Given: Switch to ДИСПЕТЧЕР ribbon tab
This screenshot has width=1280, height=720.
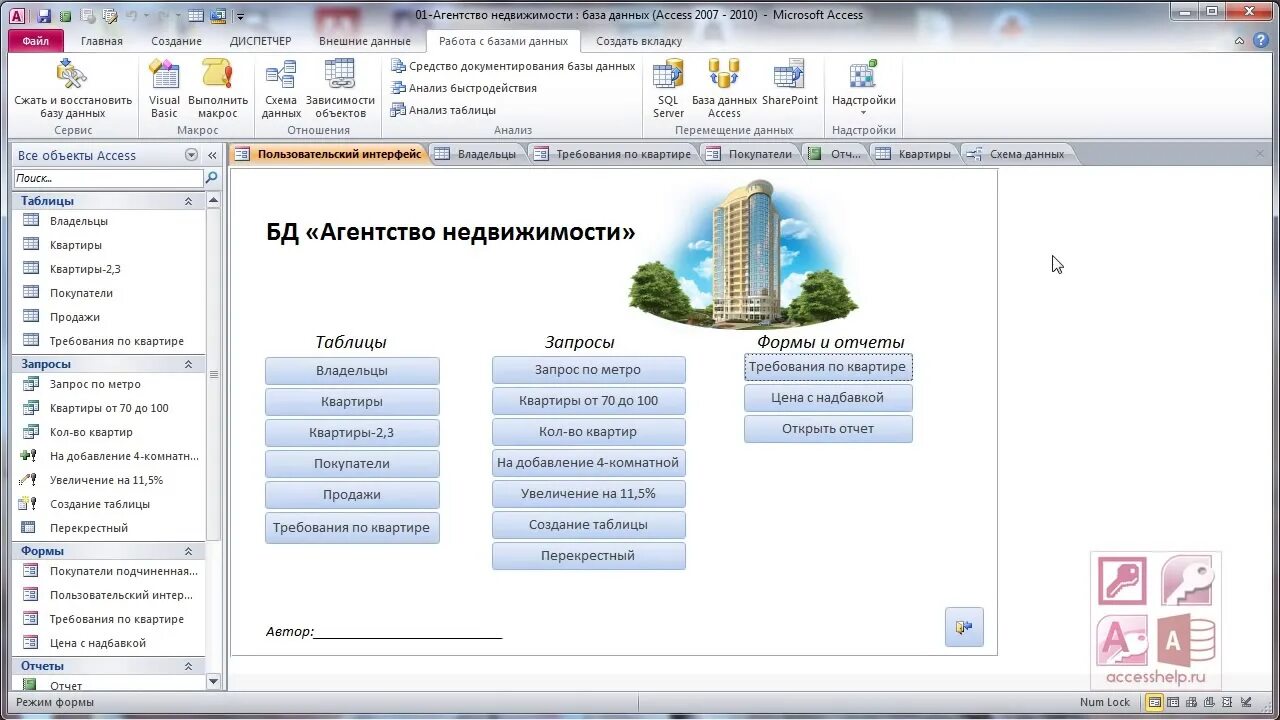Looking at the screenshot, I should (x=261, y=41).
